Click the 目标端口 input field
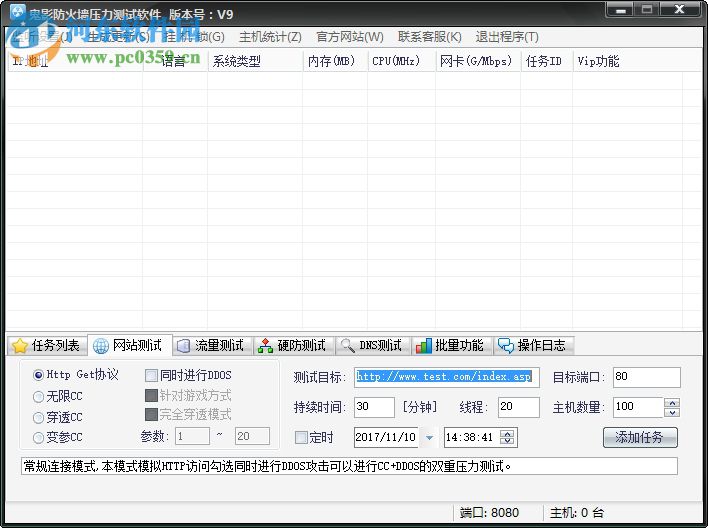This screenshot has height=528, width=708. (647, 377)
